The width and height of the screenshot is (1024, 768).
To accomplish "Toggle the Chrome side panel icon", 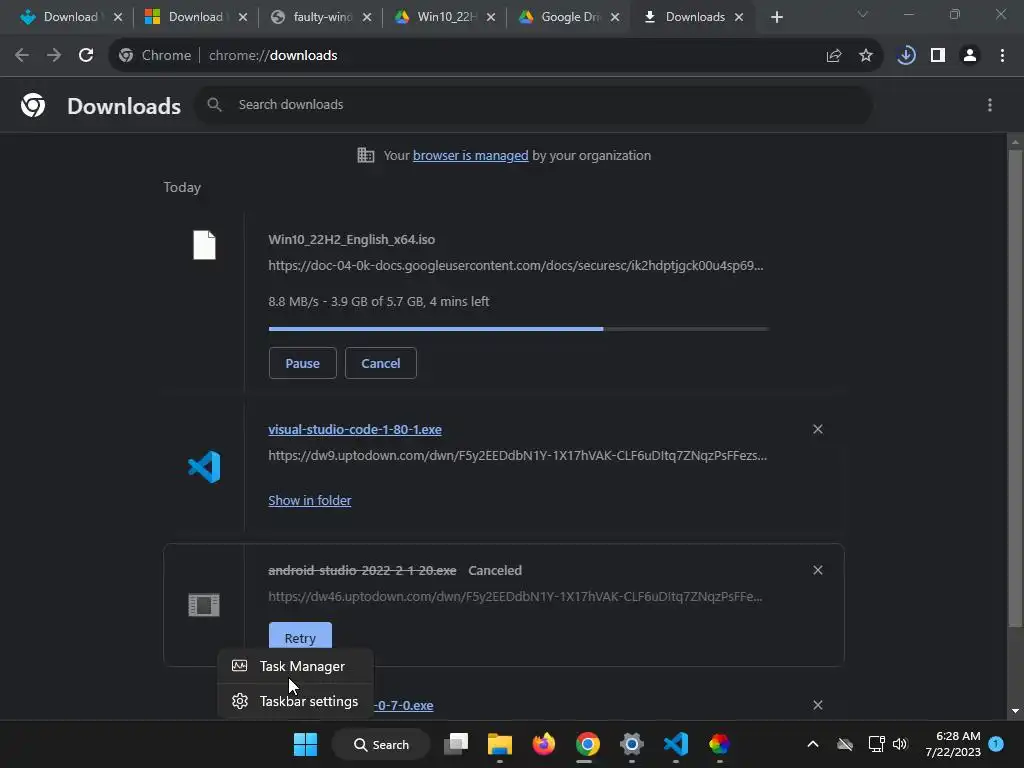I will (x=938, y=56).
